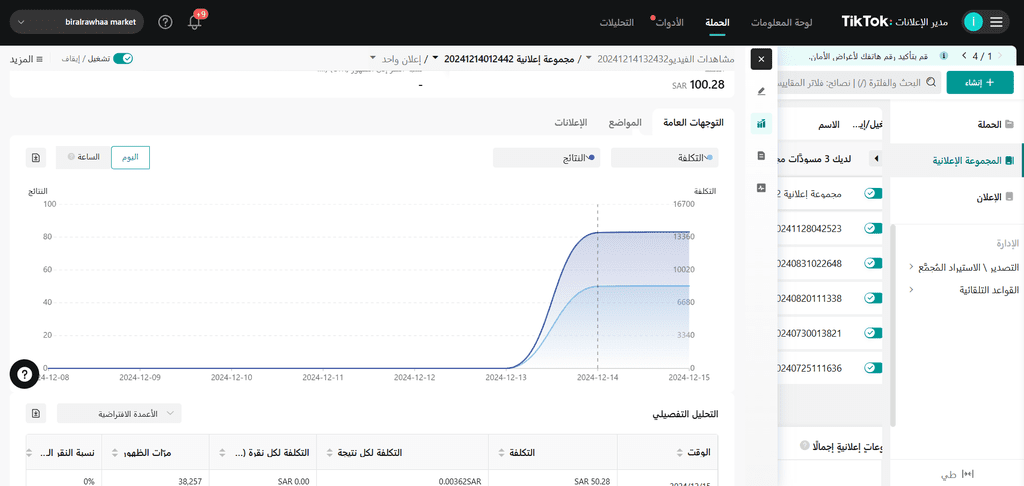This screenshot has height=486, width=1024.
Task: Toggle switch for row ending 0240820111338
Action: 873,298
